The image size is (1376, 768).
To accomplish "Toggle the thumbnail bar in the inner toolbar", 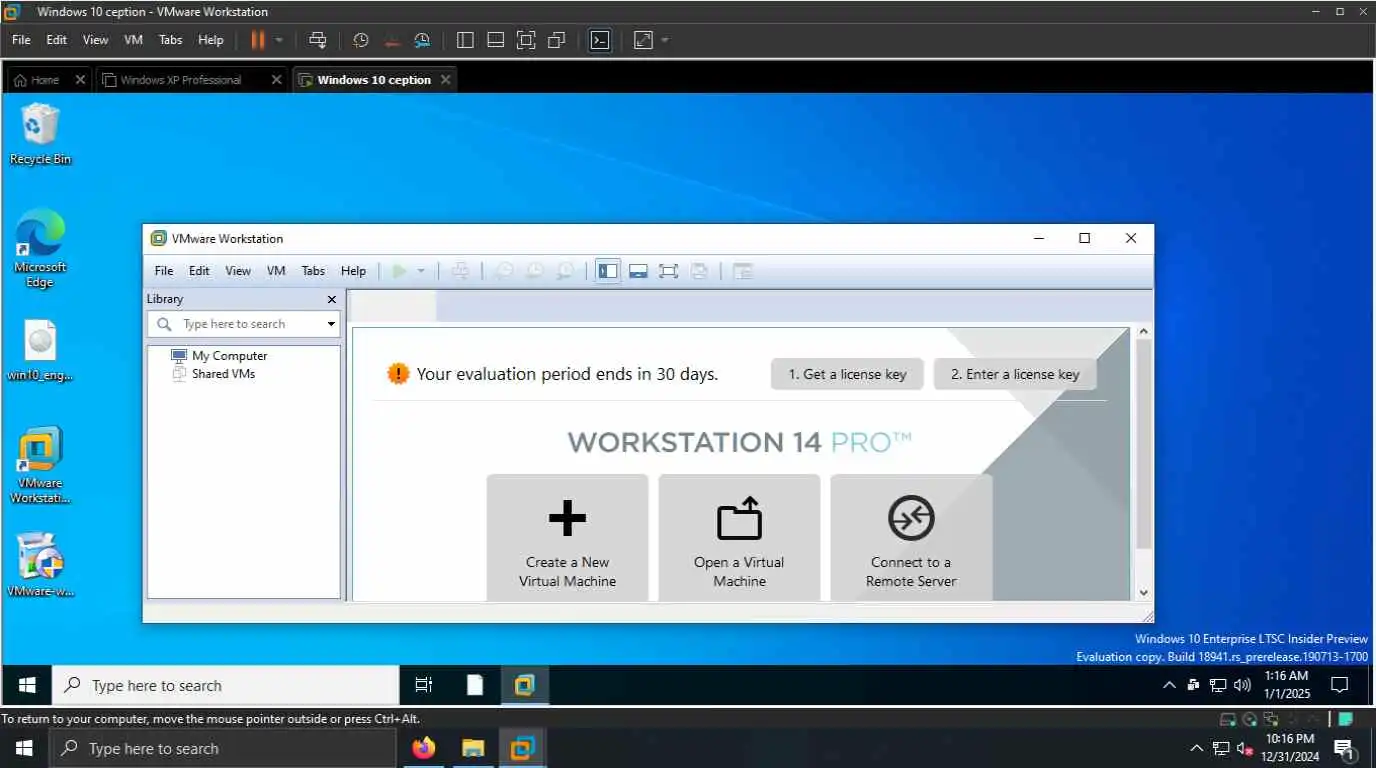I will pyautogui.click(x=638, y=271).
